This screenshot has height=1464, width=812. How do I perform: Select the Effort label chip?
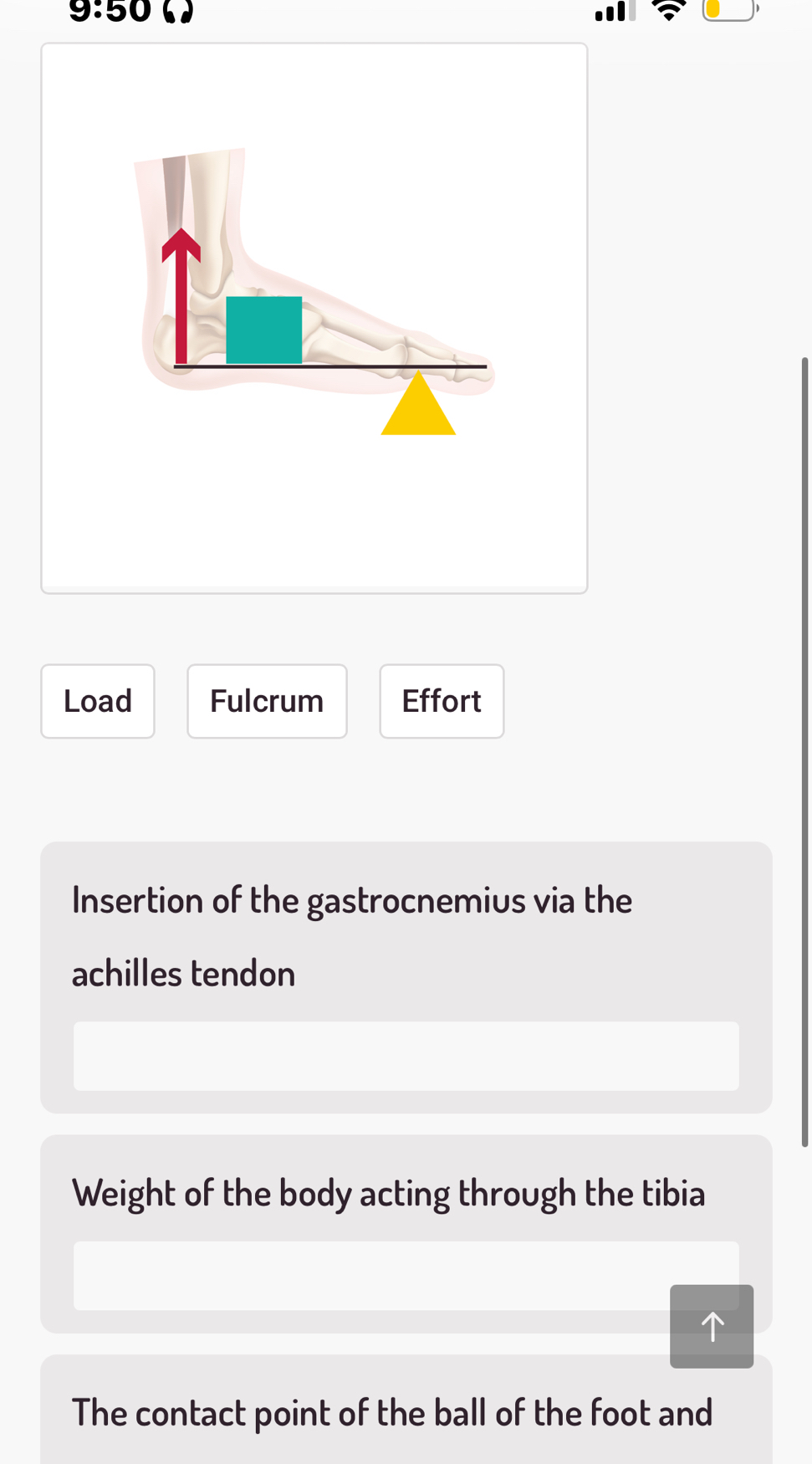click(x=442, y=701)
